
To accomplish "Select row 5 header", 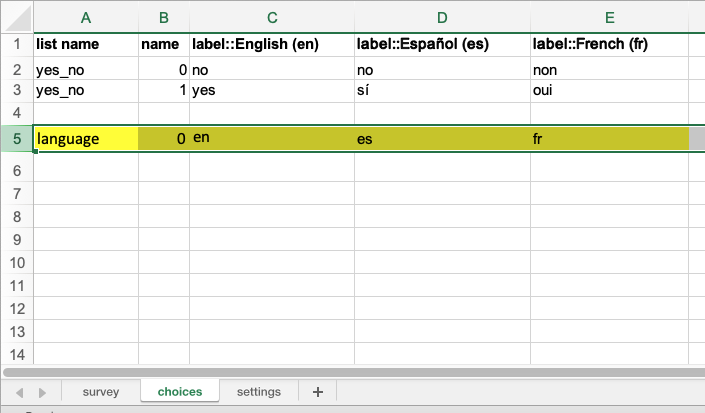I will 17,138.
